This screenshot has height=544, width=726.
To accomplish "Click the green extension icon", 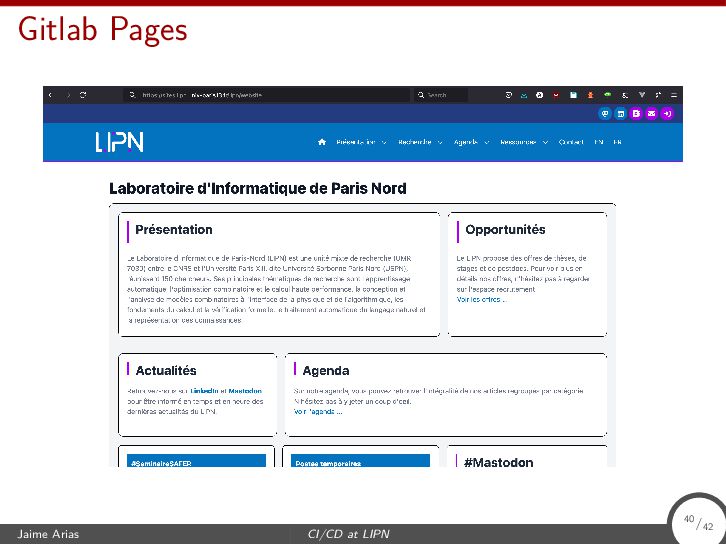I will tap(607, 94).
